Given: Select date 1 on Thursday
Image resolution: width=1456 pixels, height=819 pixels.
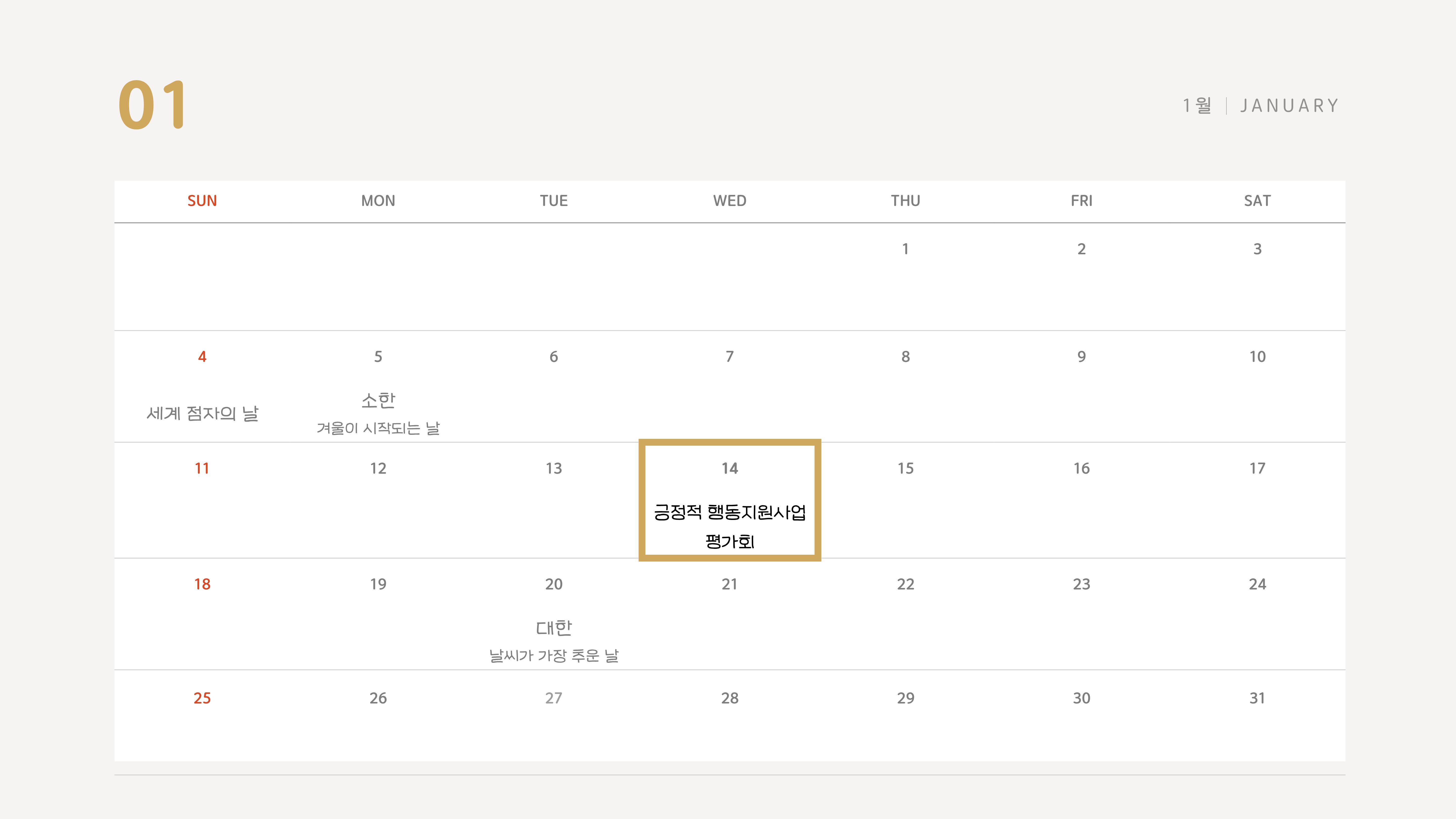Looking at the screenshot, I should 905,249.
